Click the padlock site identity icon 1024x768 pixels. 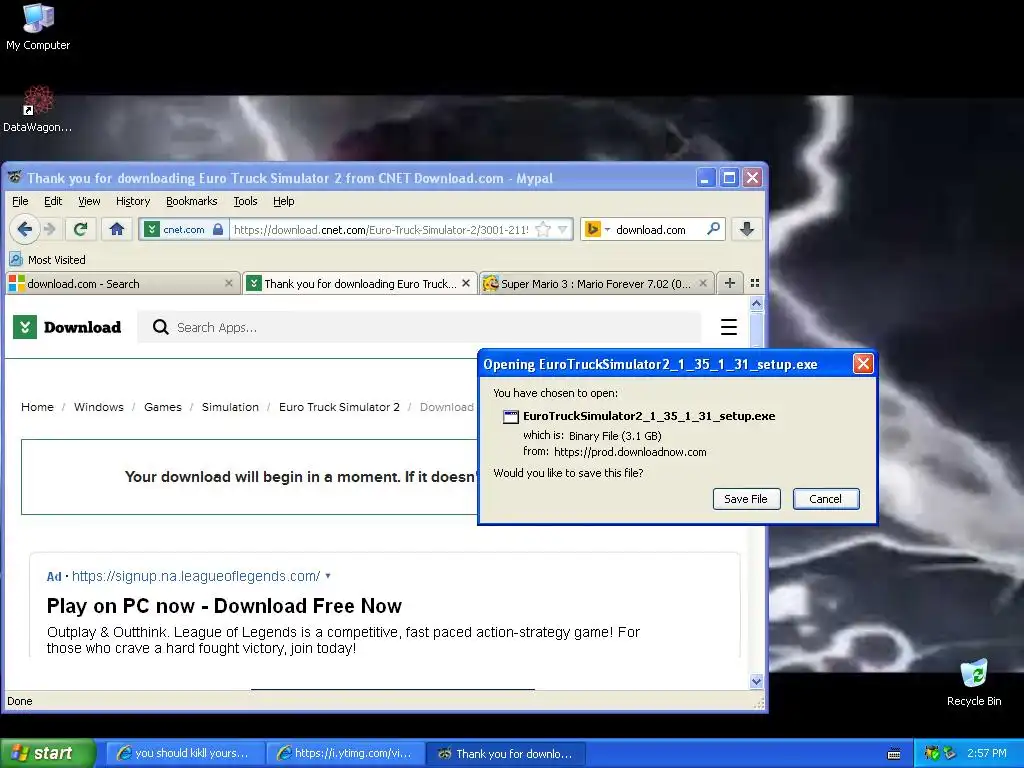218,229
